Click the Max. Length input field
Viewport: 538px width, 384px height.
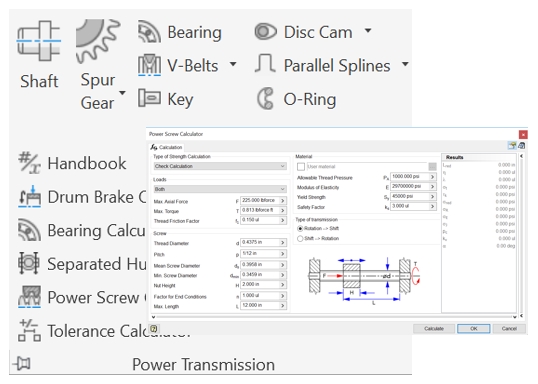point(259,306)
